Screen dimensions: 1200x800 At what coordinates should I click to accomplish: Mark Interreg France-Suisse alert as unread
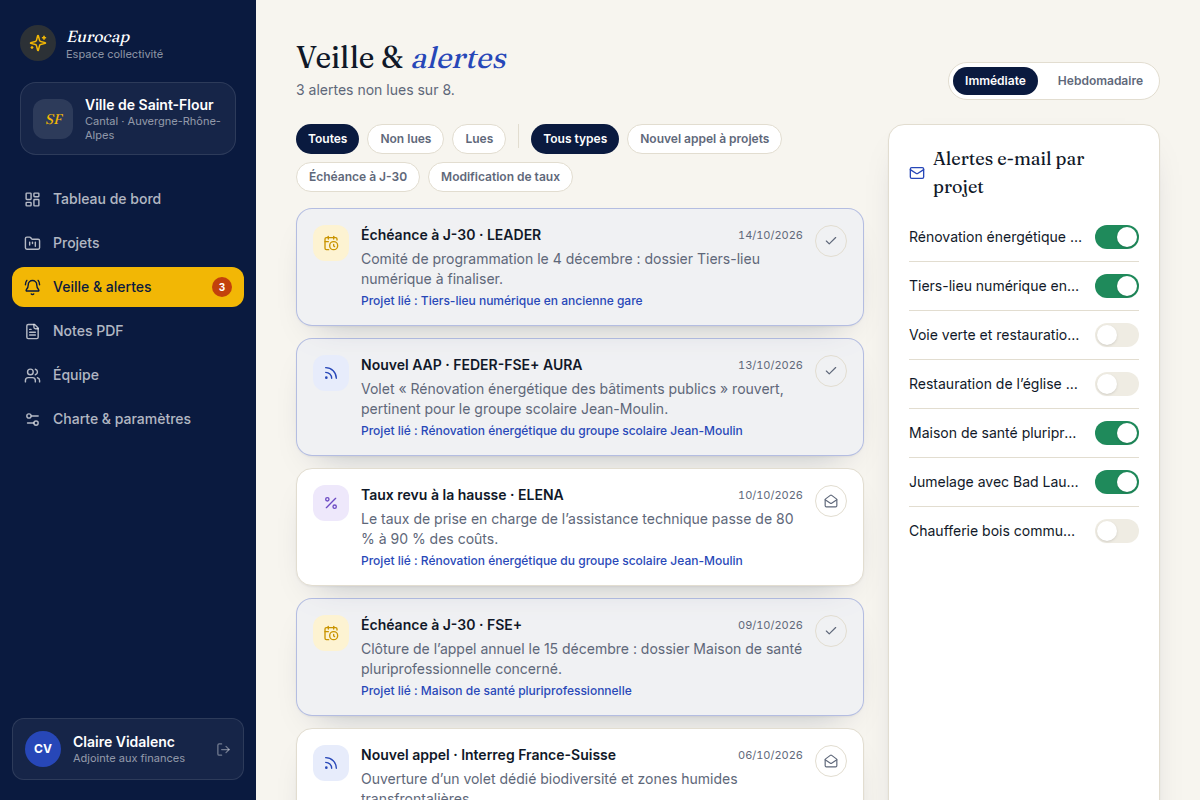(831, 761)
